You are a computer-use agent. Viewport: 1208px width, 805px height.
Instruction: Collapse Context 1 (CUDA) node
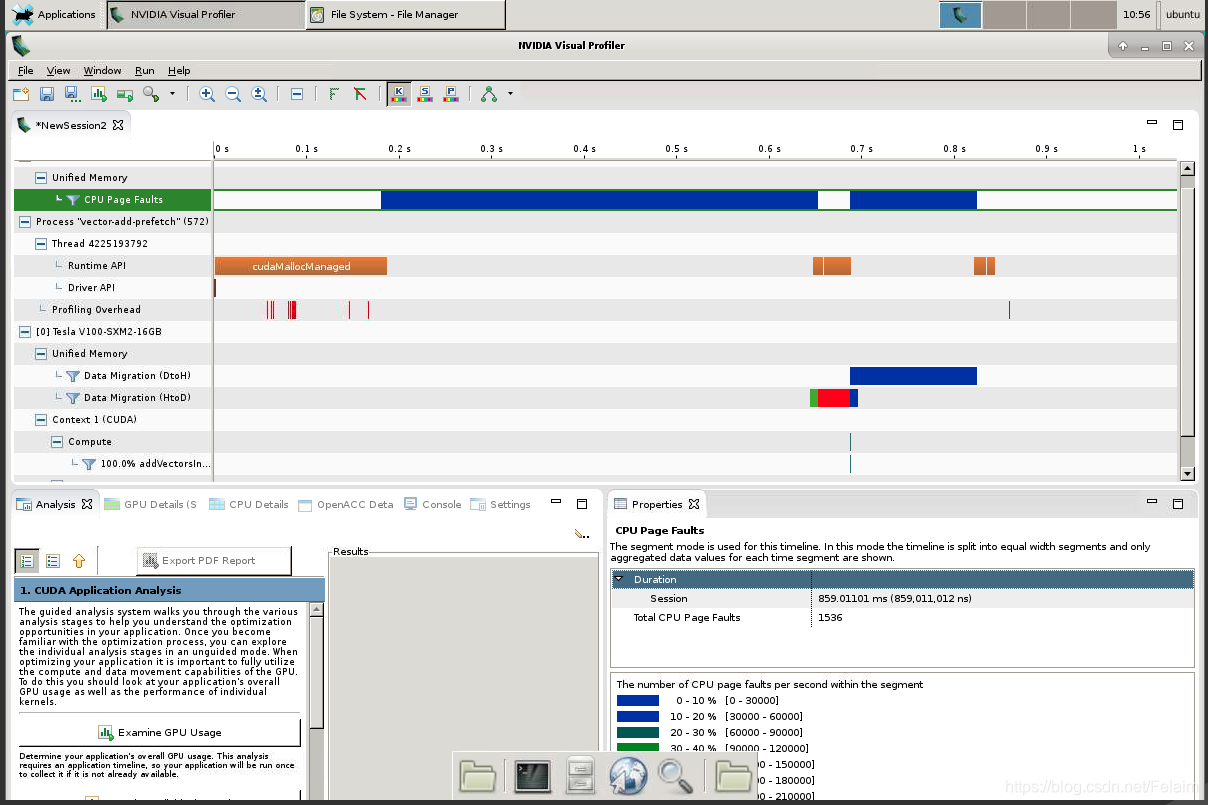(x=41, y=420)
